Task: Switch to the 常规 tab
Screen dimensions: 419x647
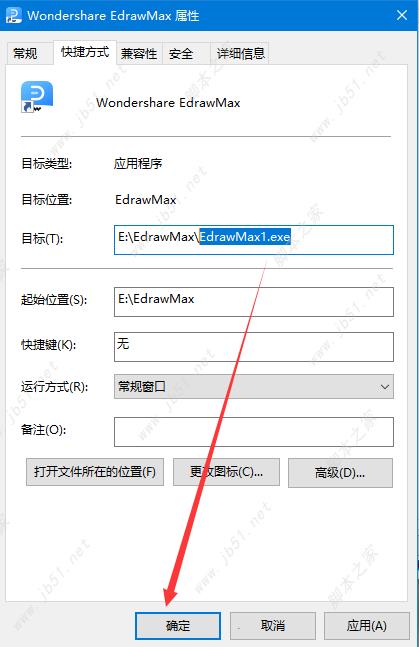Action: click(25, 54)
